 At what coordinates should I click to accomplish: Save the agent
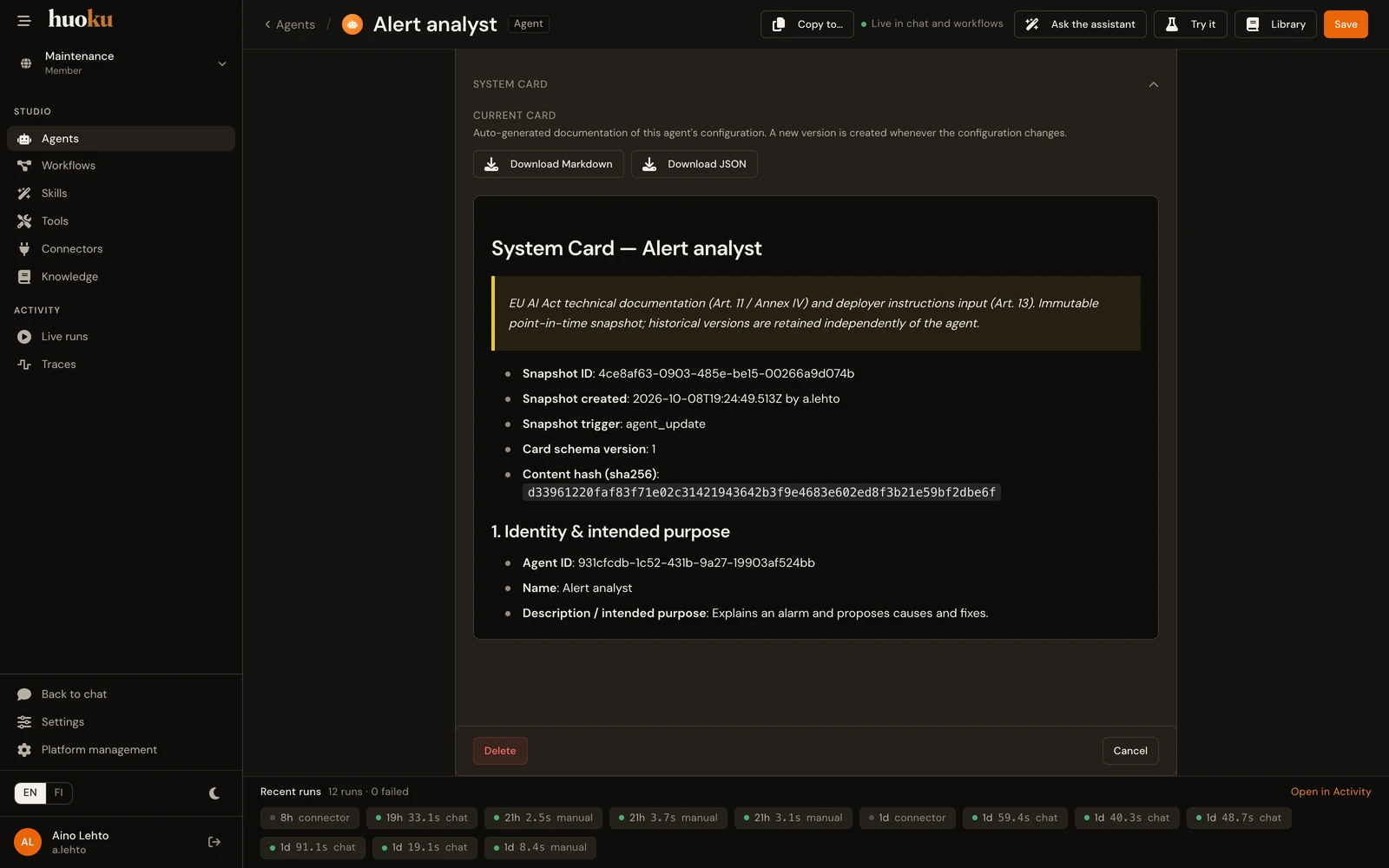pyautogui.click(x=1346, y=24)
